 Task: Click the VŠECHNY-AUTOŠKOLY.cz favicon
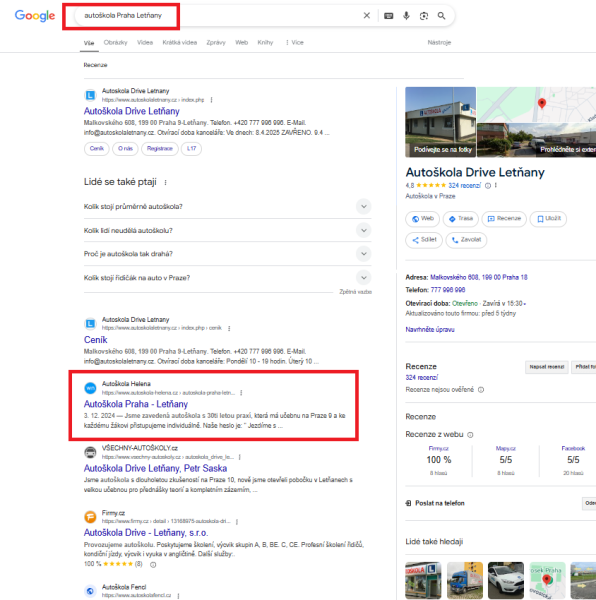(90, 452)
